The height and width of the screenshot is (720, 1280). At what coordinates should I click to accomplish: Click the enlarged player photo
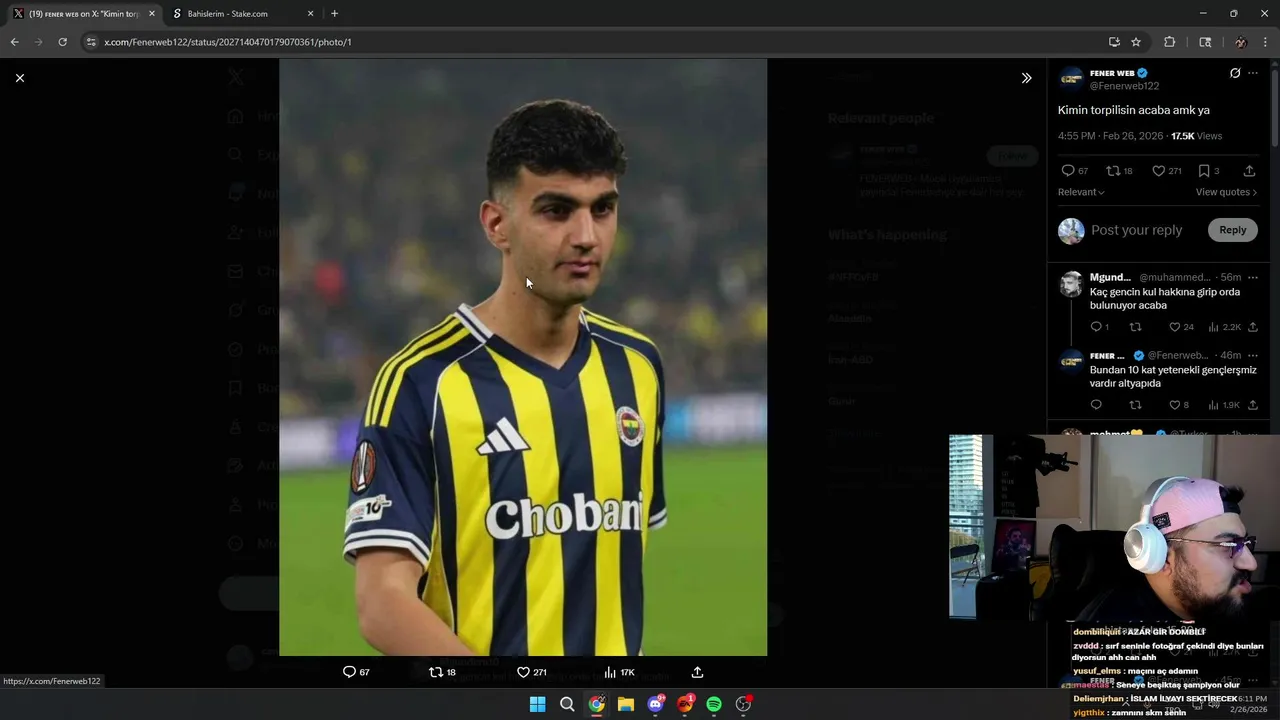click(523, 357)
